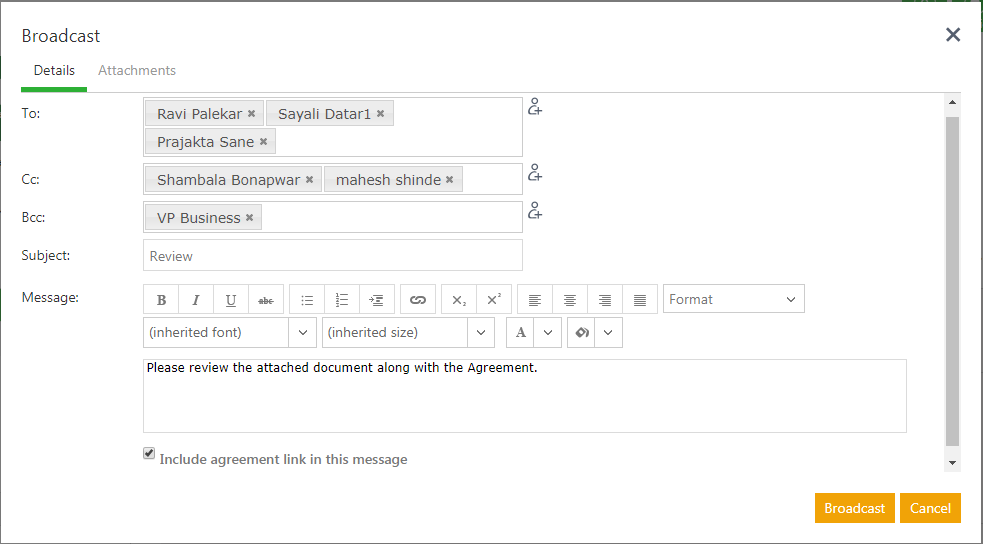Switch to the Attachments tab
The height and width of the screenshot is (544, 983).
tap(137, 71)
